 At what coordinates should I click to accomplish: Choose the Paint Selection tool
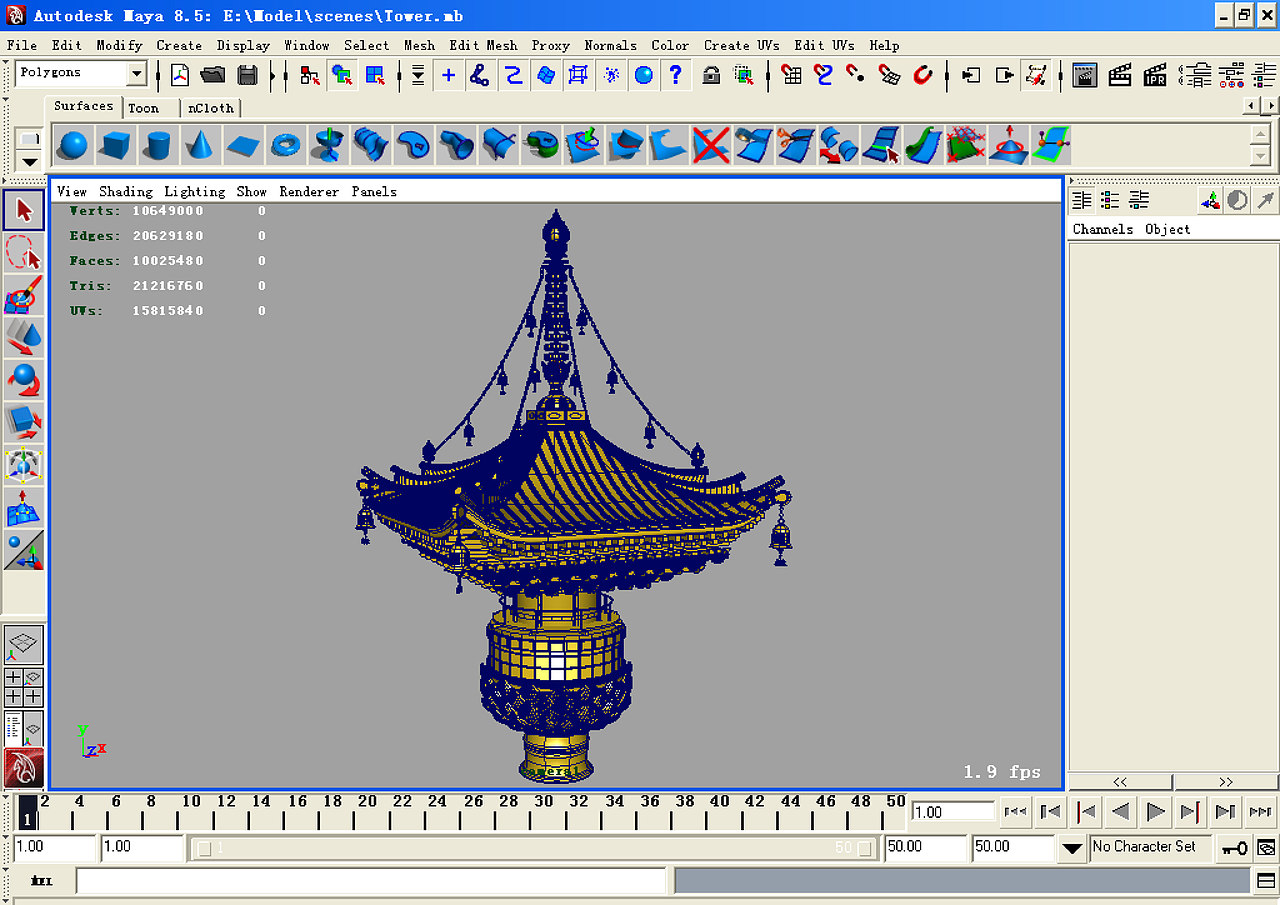tap(25, 296)
